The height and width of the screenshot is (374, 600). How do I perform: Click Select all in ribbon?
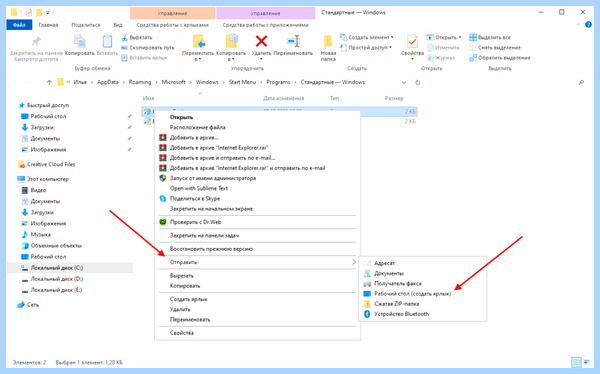pyautogui.click(x=490, y=38)
